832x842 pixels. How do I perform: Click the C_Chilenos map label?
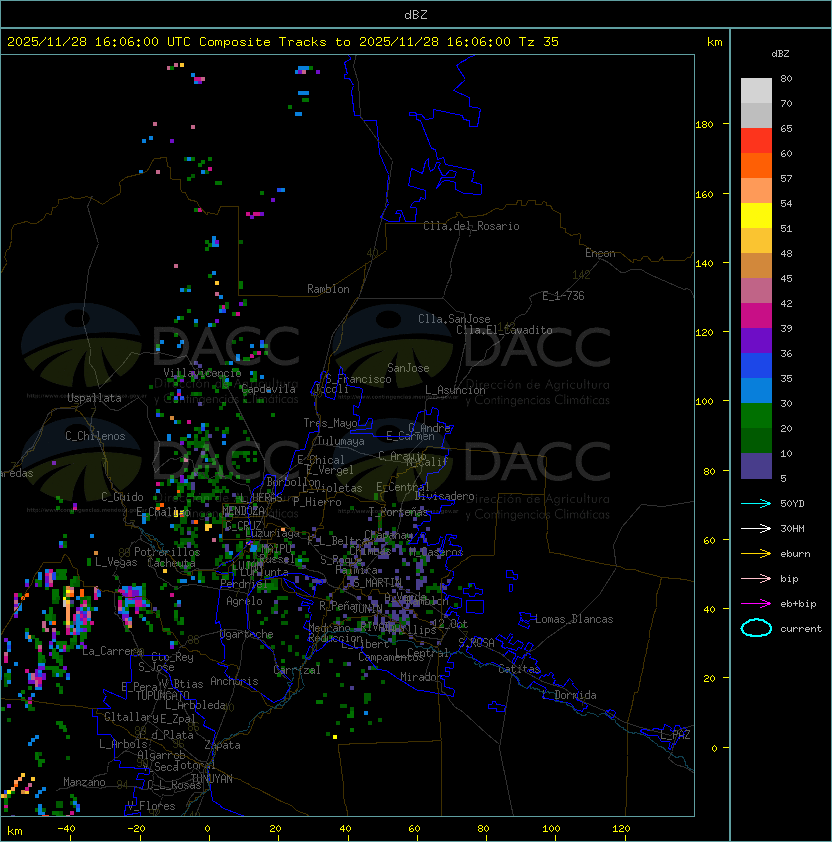click(x=95, y=436)
